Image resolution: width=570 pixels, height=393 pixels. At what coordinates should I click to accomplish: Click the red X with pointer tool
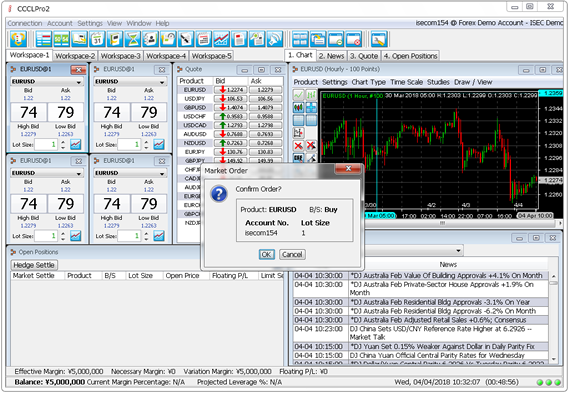[x=311, y=145]
